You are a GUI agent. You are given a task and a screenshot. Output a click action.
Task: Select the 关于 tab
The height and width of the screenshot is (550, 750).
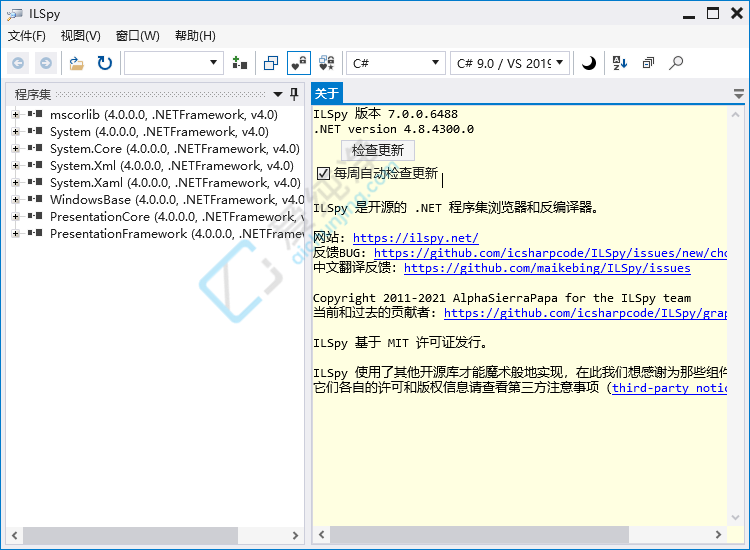coord(327,93)
